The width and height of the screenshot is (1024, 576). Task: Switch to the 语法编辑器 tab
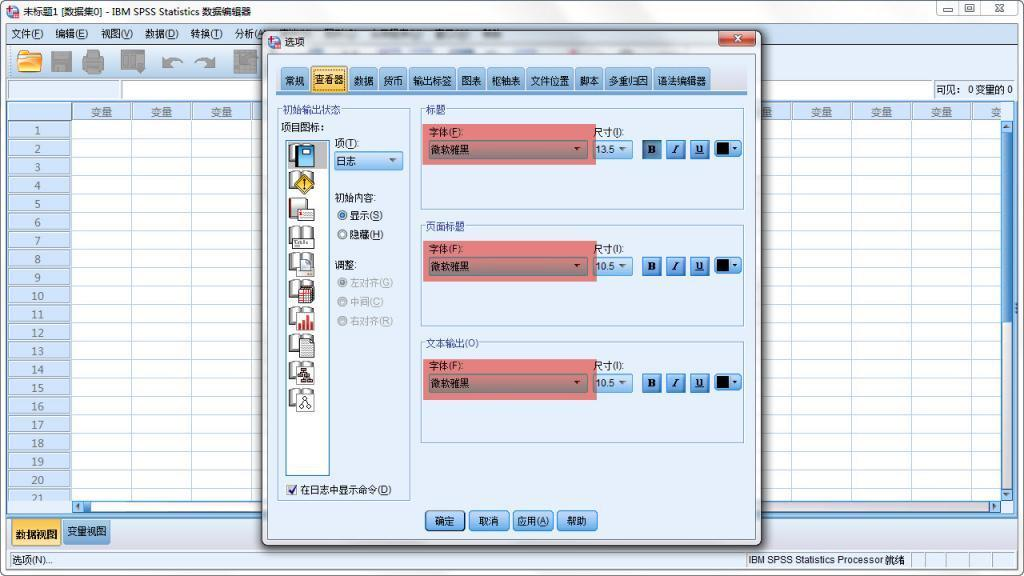[682, 81]
